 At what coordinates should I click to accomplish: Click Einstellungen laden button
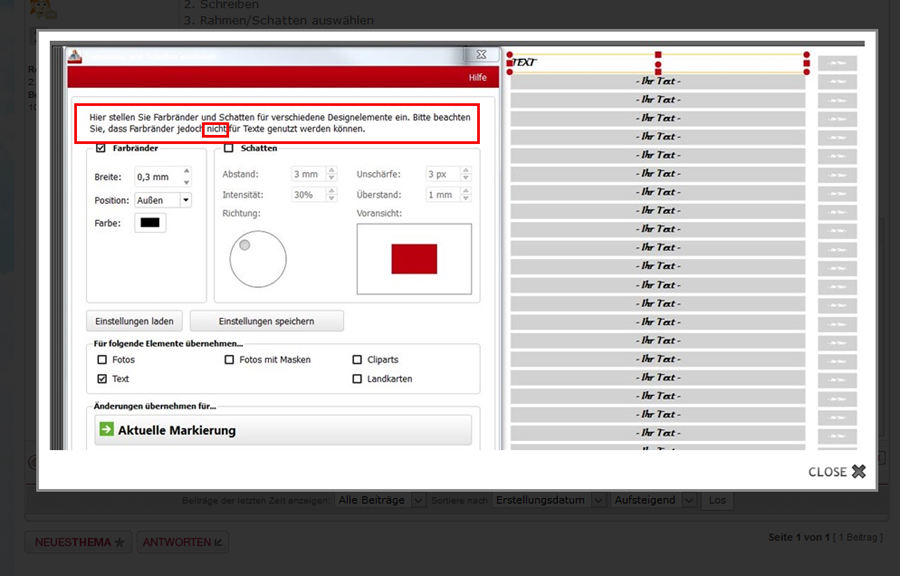[134, 321]
